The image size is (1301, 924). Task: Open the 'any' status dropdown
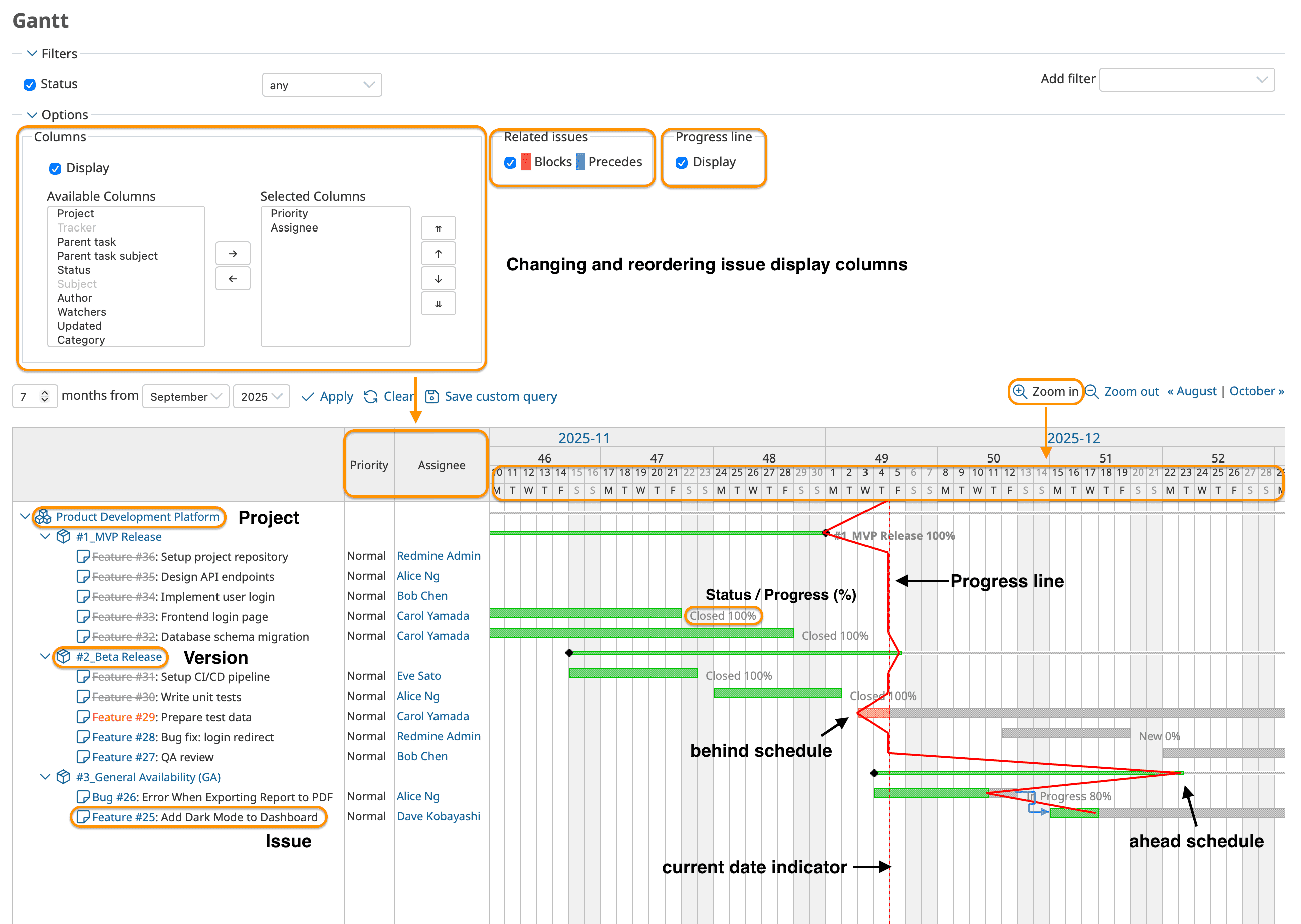pos(322,84)
